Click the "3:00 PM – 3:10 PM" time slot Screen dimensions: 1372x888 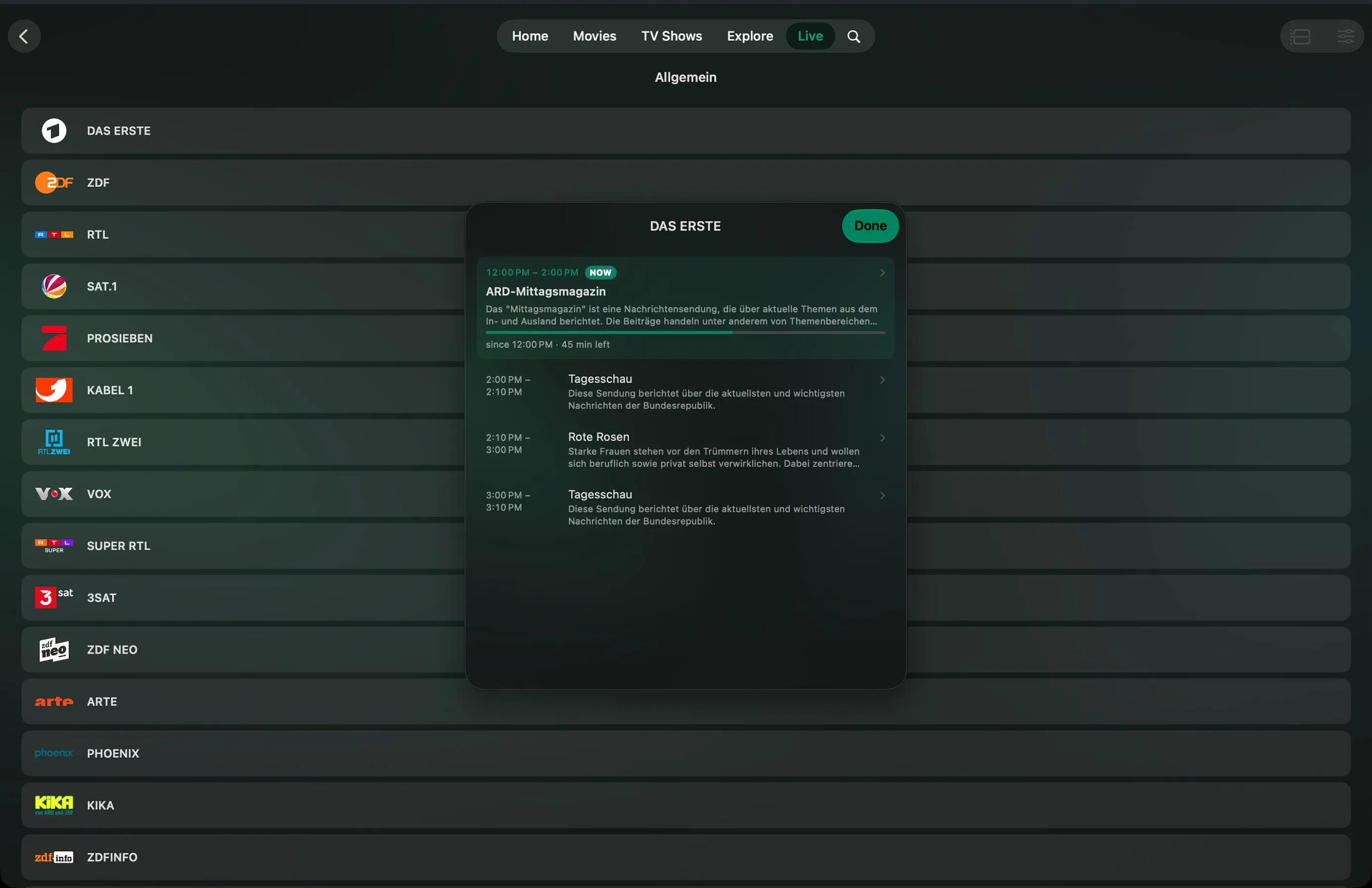point(508,501)
